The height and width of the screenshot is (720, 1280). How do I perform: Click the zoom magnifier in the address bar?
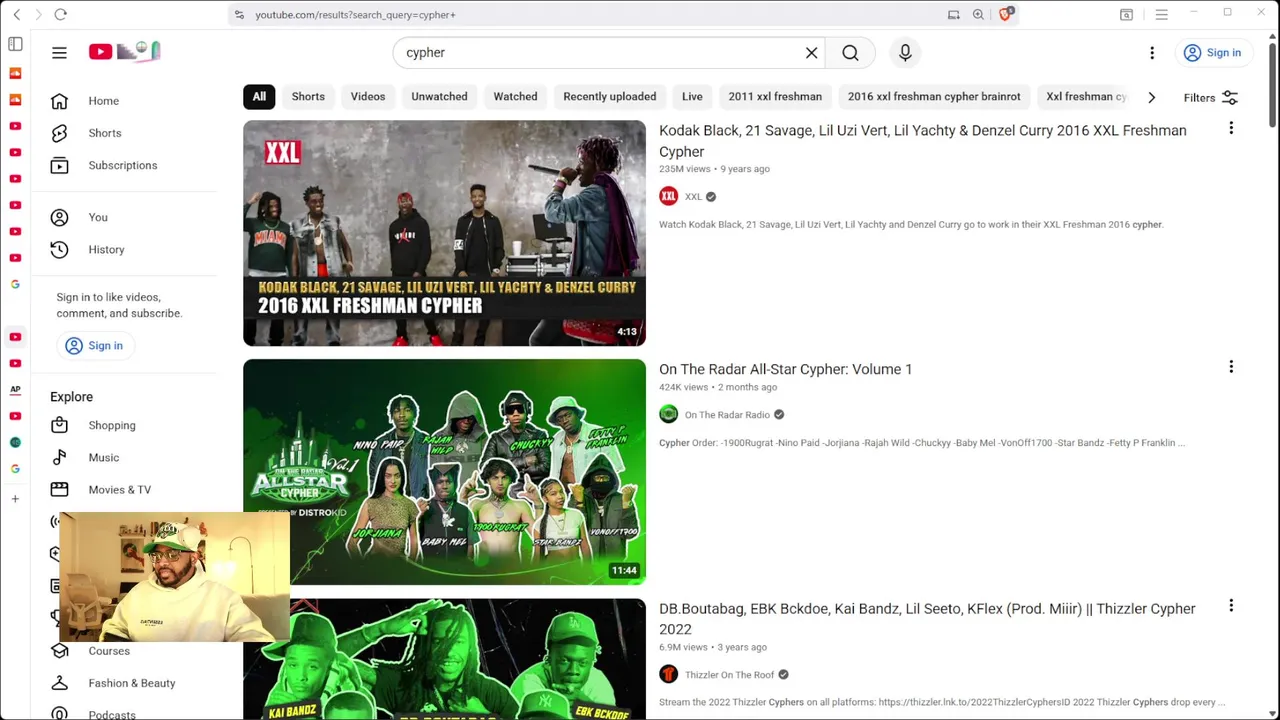pos(978,14)
